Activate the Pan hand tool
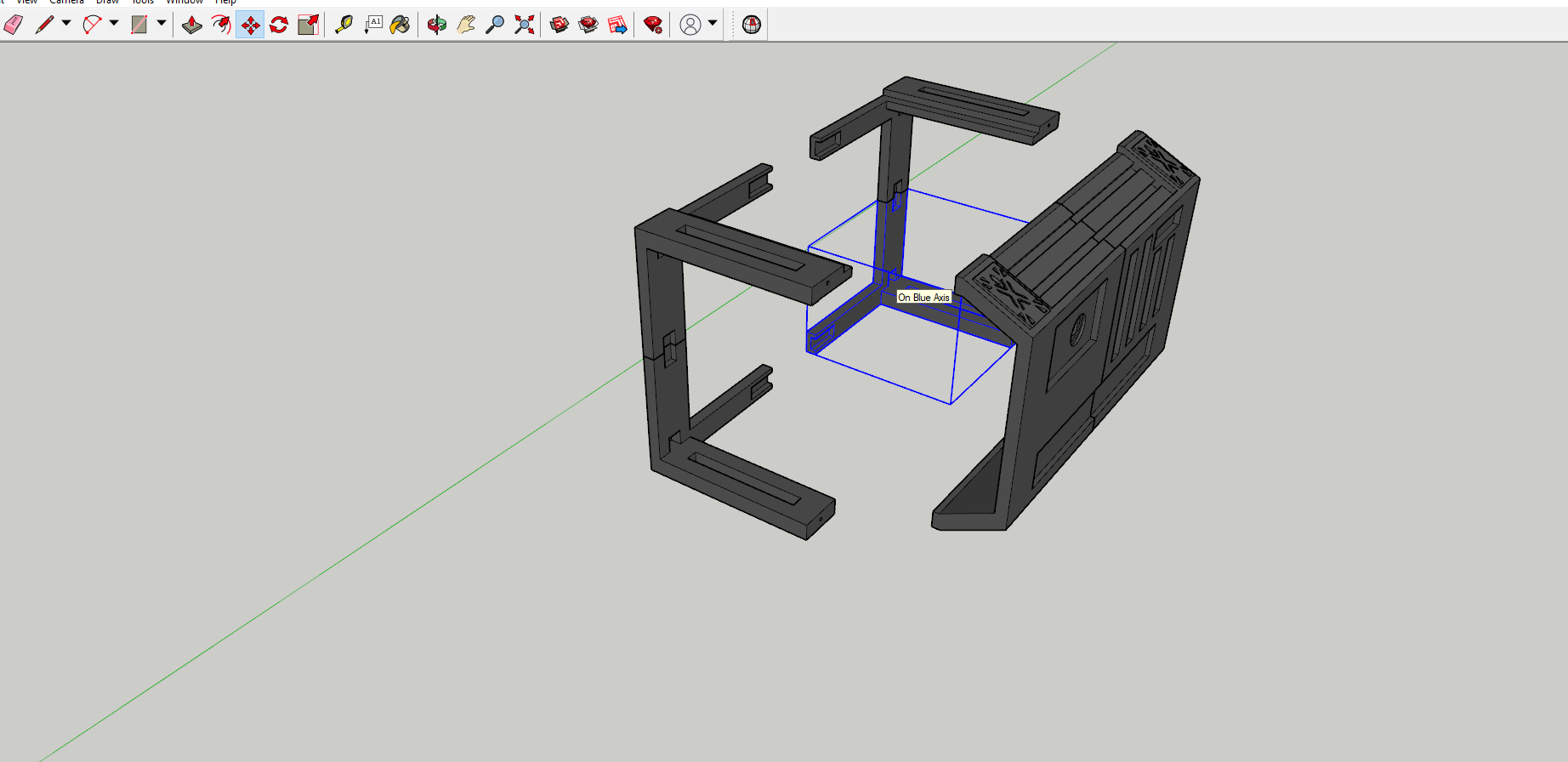Screen dimensions: 1568x762 (x=466, y=25)
